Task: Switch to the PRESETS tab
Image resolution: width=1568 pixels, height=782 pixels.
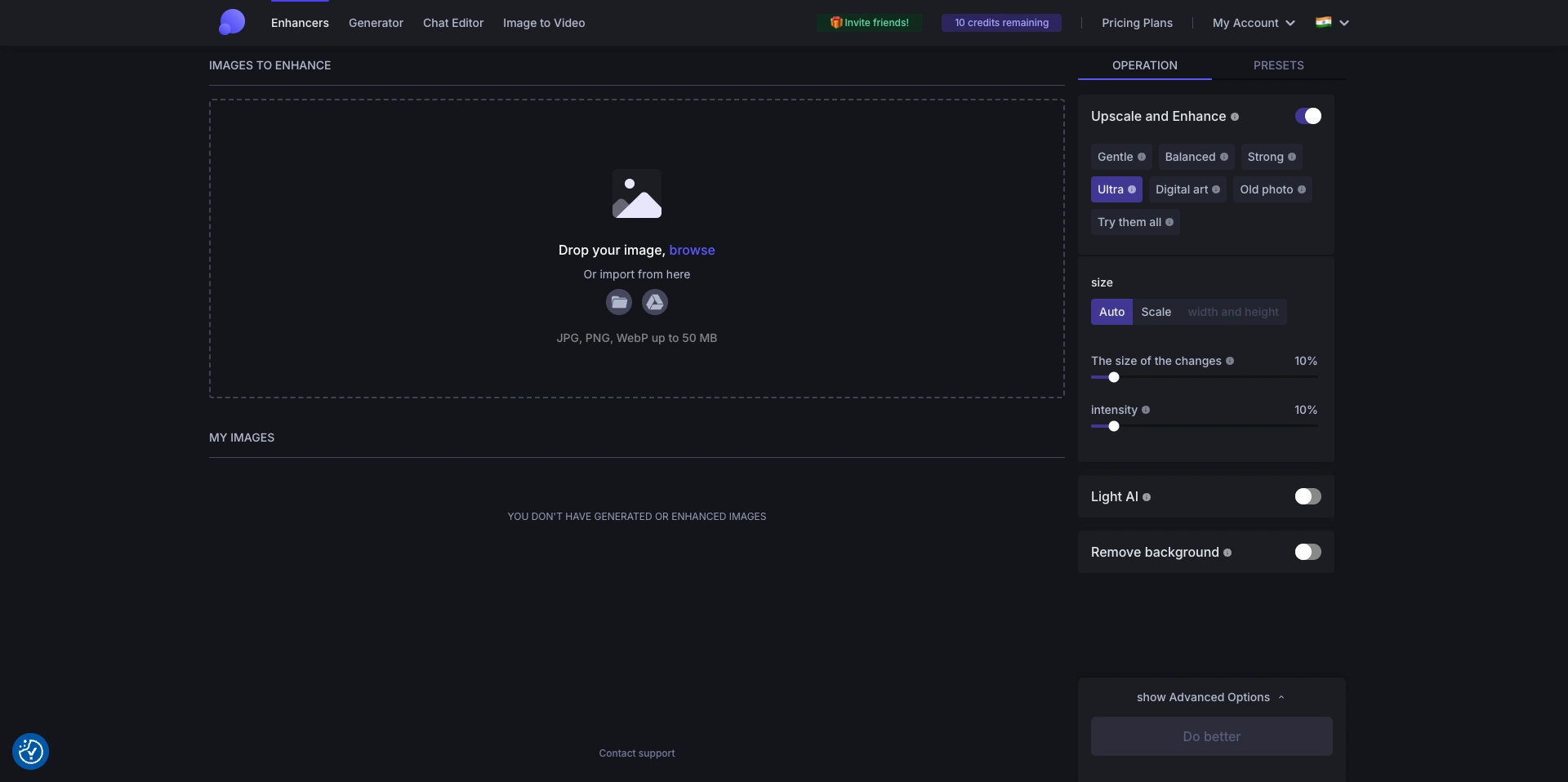Action: pos(1278,65)
